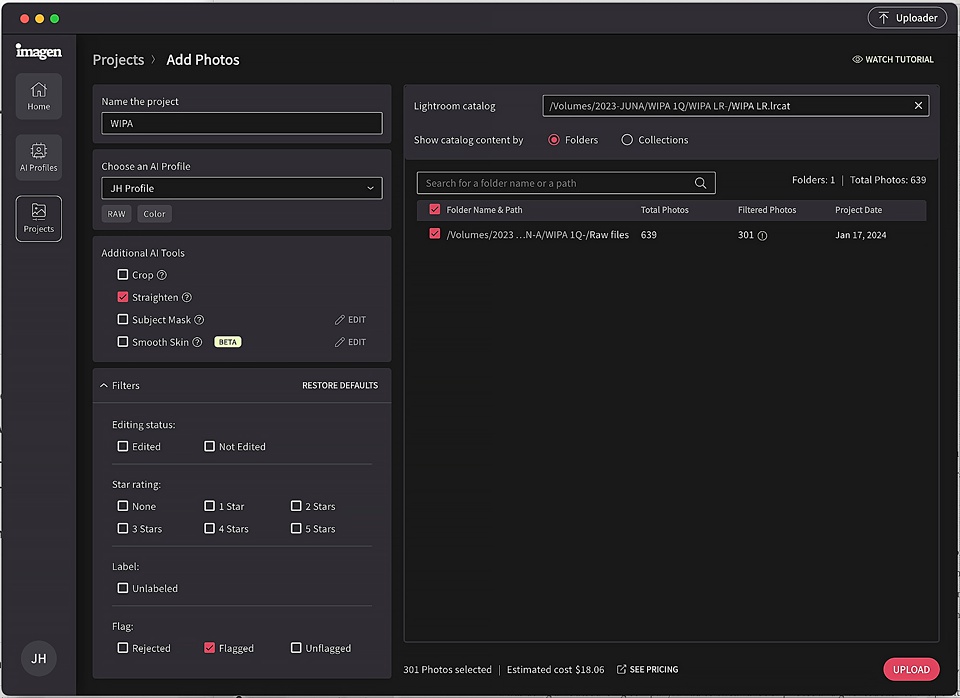Open the Uploader button
The image size is (960, 698).
pyautogui.click(x=907, y=18)
